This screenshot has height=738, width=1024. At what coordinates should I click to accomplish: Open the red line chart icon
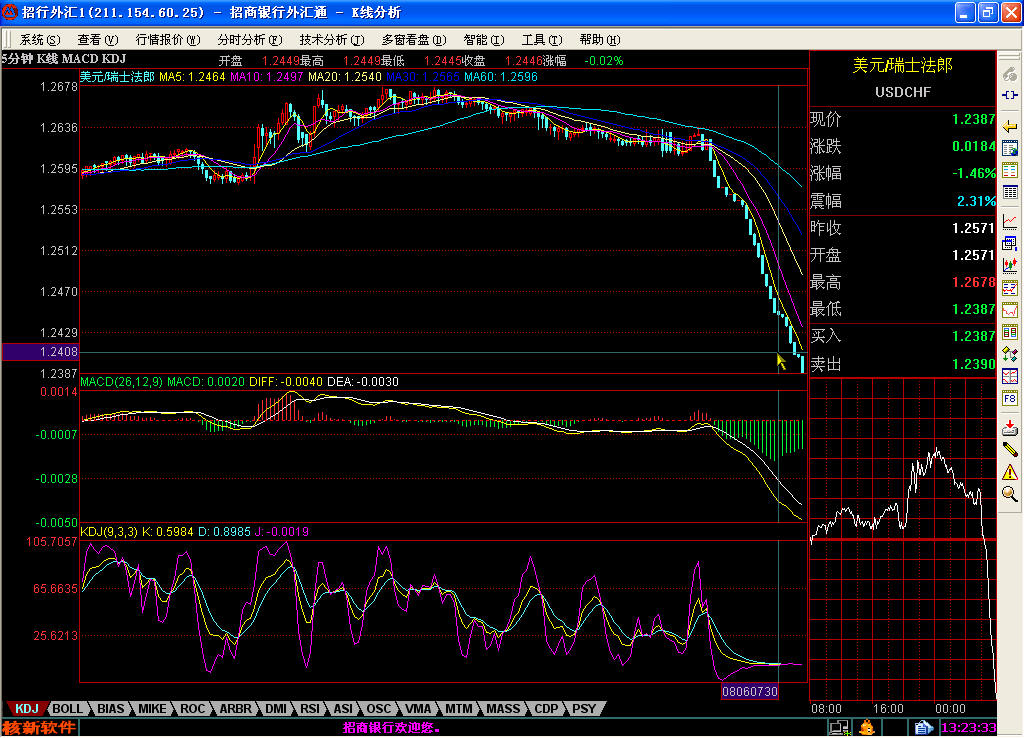1010,220
